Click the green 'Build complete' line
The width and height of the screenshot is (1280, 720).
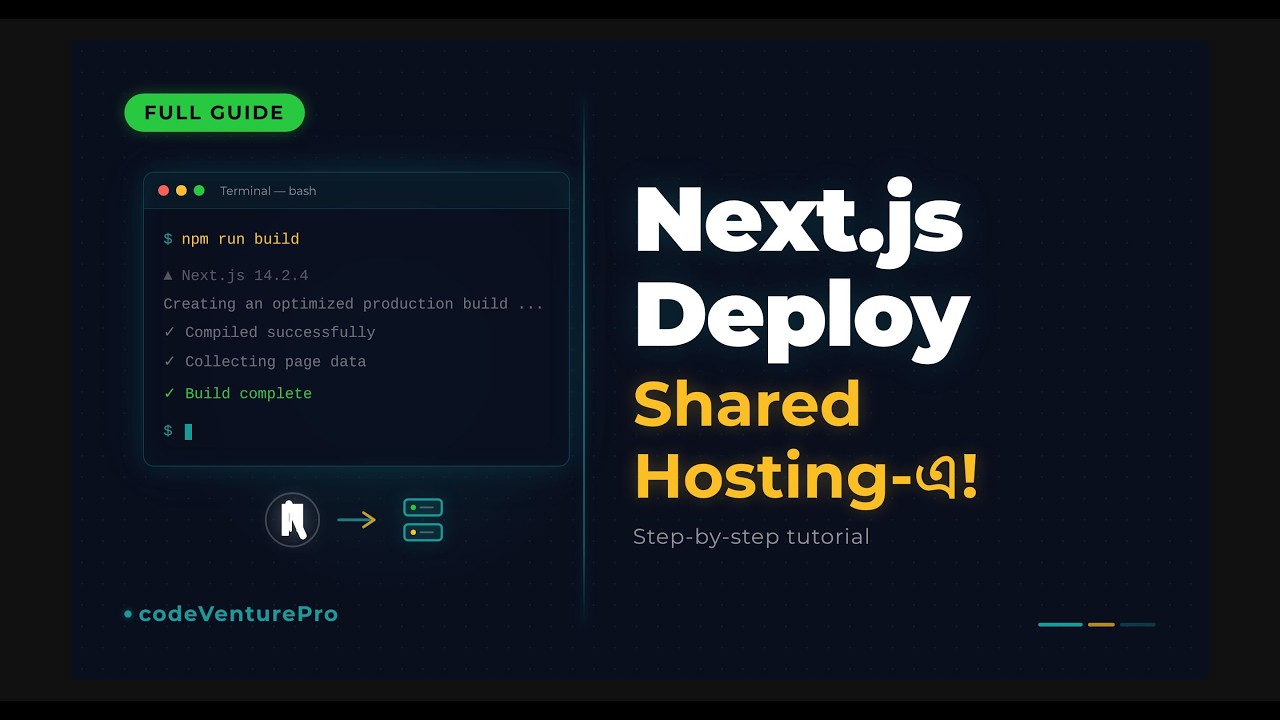coord(237,393)
